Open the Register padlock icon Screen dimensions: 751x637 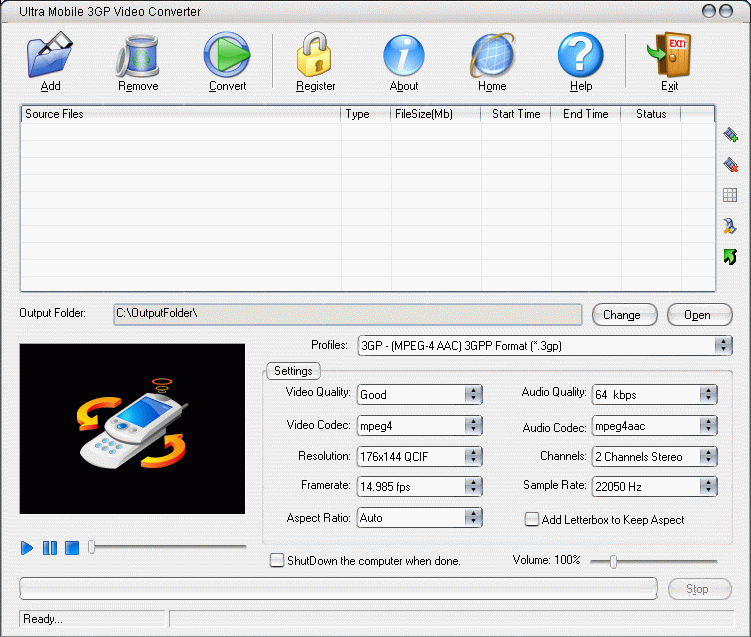pyautogui.click(x=314, y=54)
